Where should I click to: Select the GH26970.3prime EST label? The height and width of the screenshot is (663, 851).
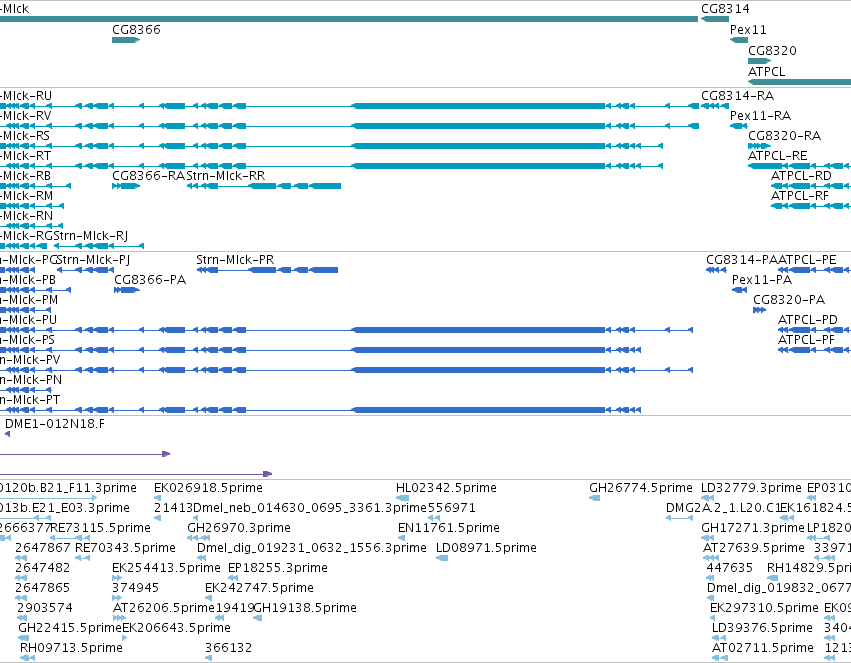[x=239, y=528]
